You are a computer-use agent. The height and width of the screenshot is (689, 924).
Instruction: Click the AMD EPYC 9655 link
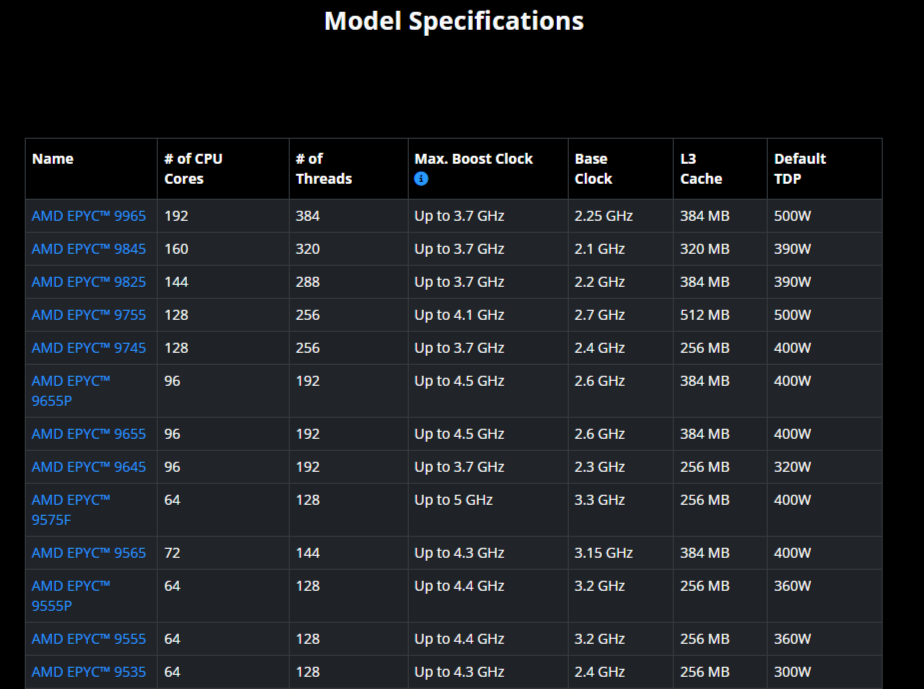pos(88,434)
